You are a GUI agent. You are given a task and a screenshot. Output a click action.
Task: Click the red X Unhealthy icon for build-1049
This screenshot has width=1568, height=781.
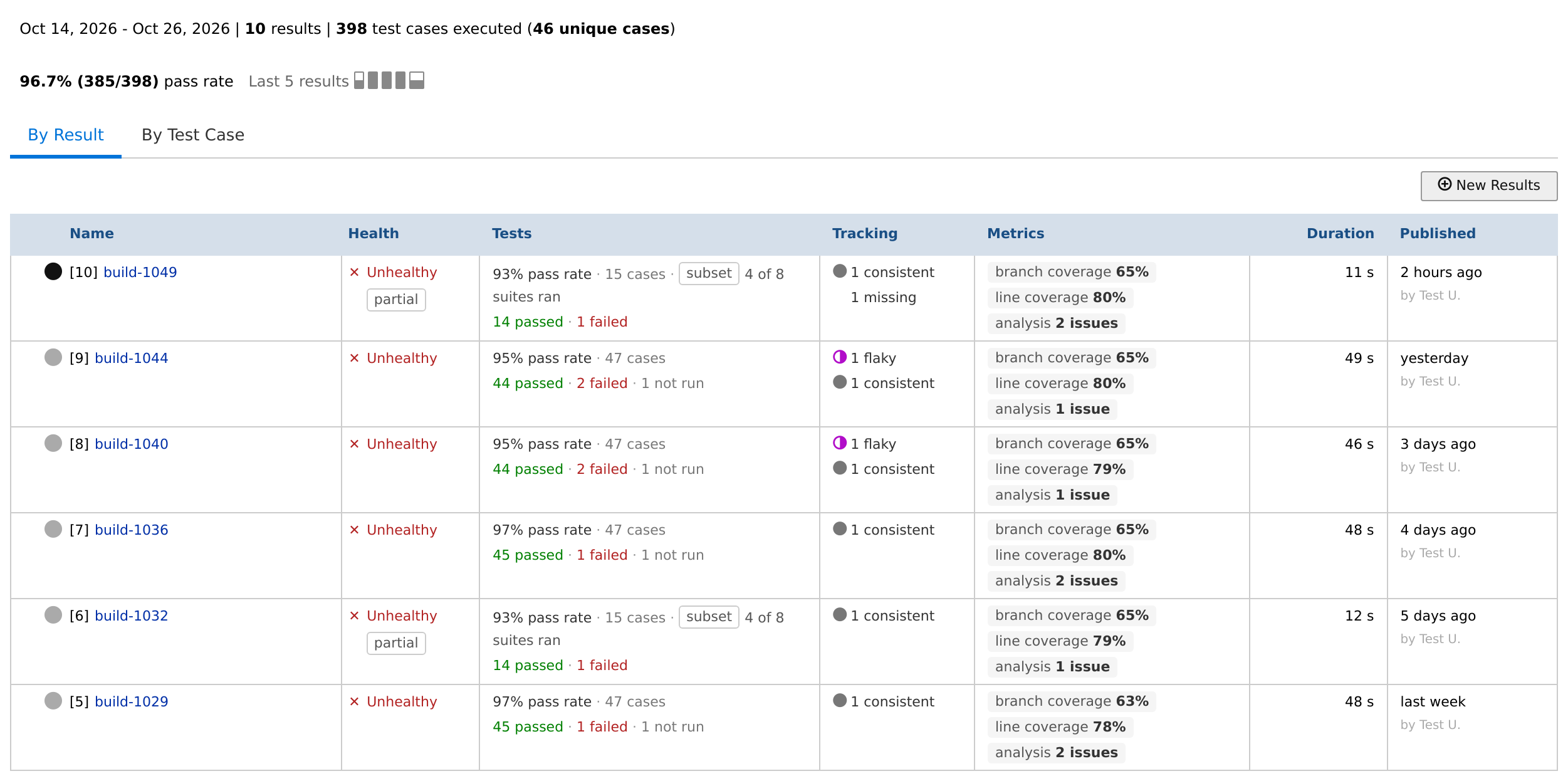pyautogui.click(x=354, y=272)
